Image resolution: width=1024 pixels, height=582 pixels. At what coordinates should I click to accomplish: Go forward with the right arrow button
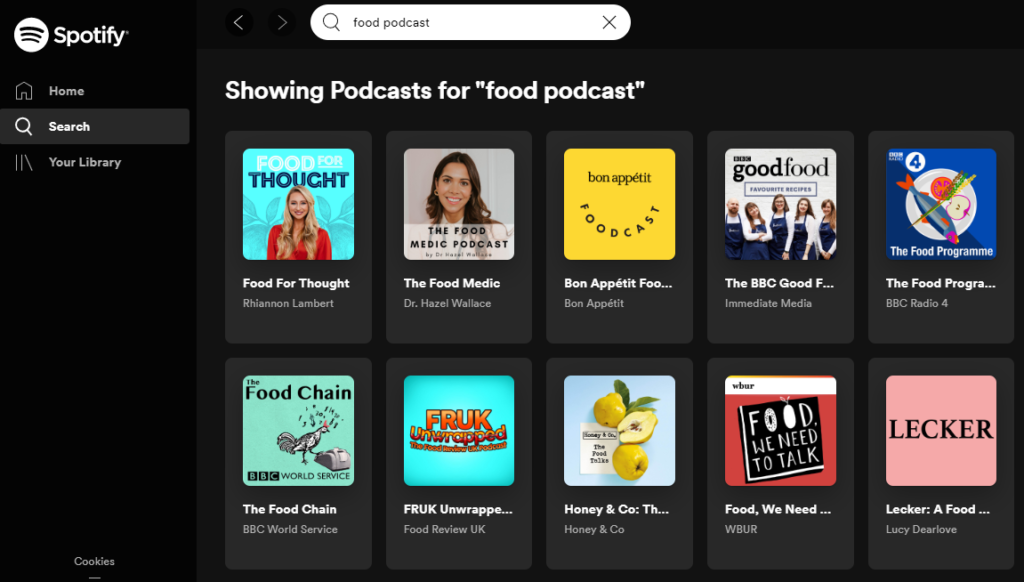pyautogui.click(x=282, y=22)
